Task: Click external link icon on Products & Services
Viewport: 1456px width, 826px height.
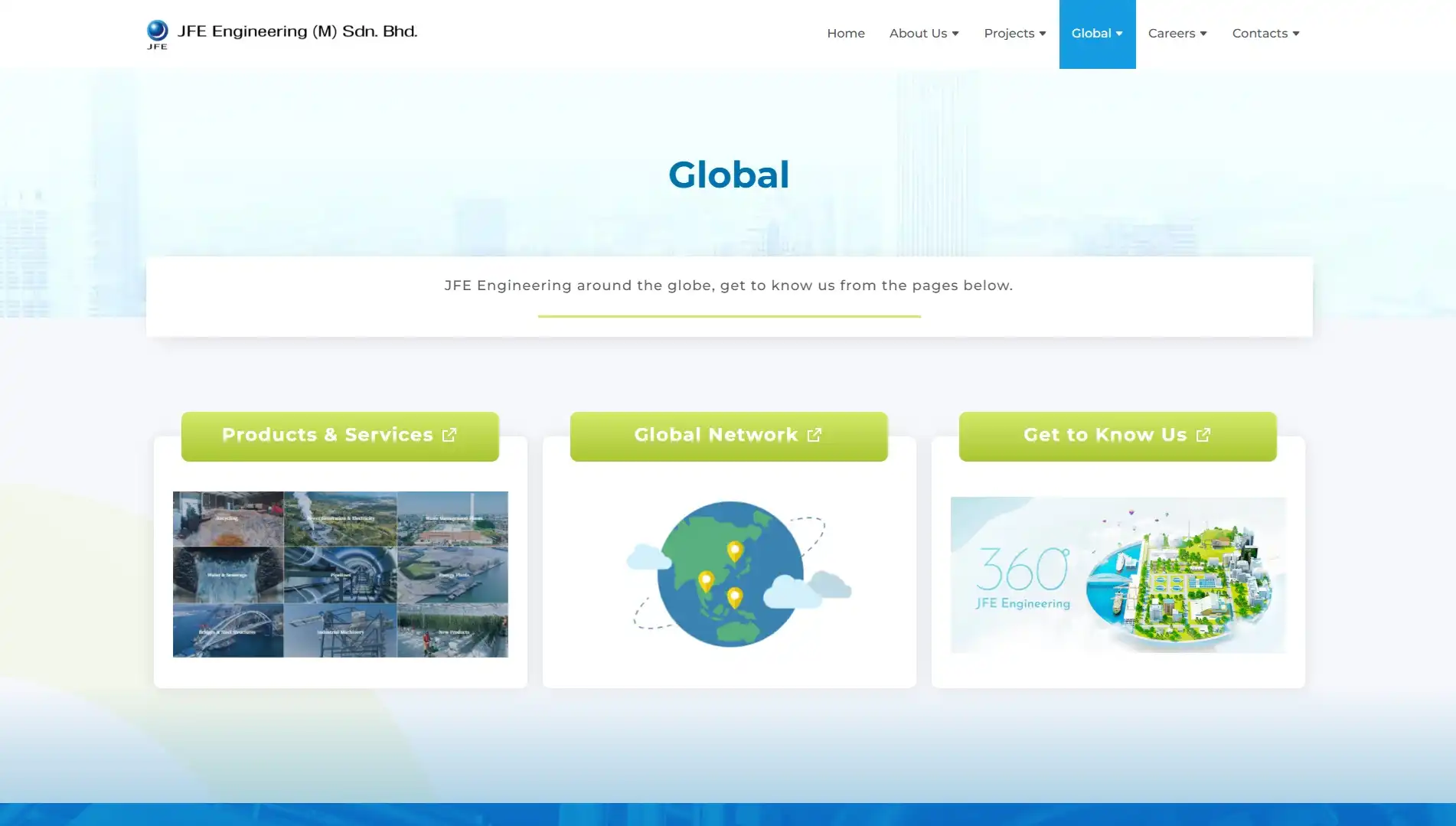Action: pyautogui.click(x=449, y=435)
